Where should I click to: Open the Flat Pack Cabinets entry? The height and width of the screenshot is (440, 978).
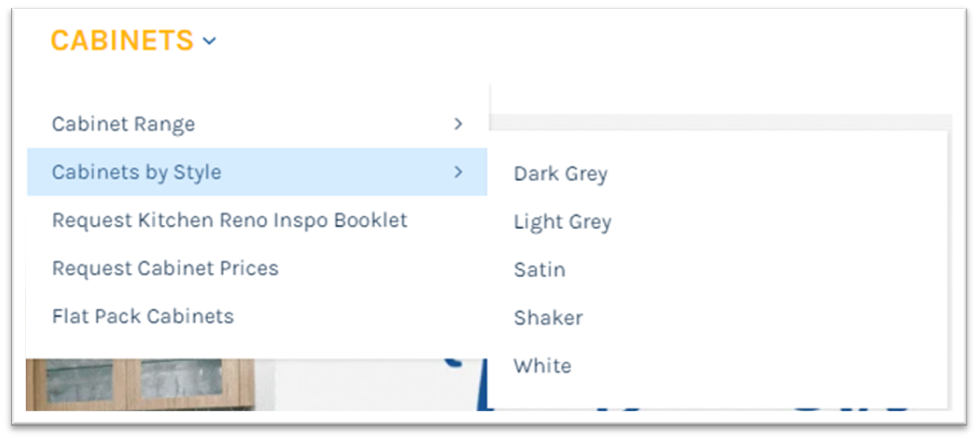[143, 316]
